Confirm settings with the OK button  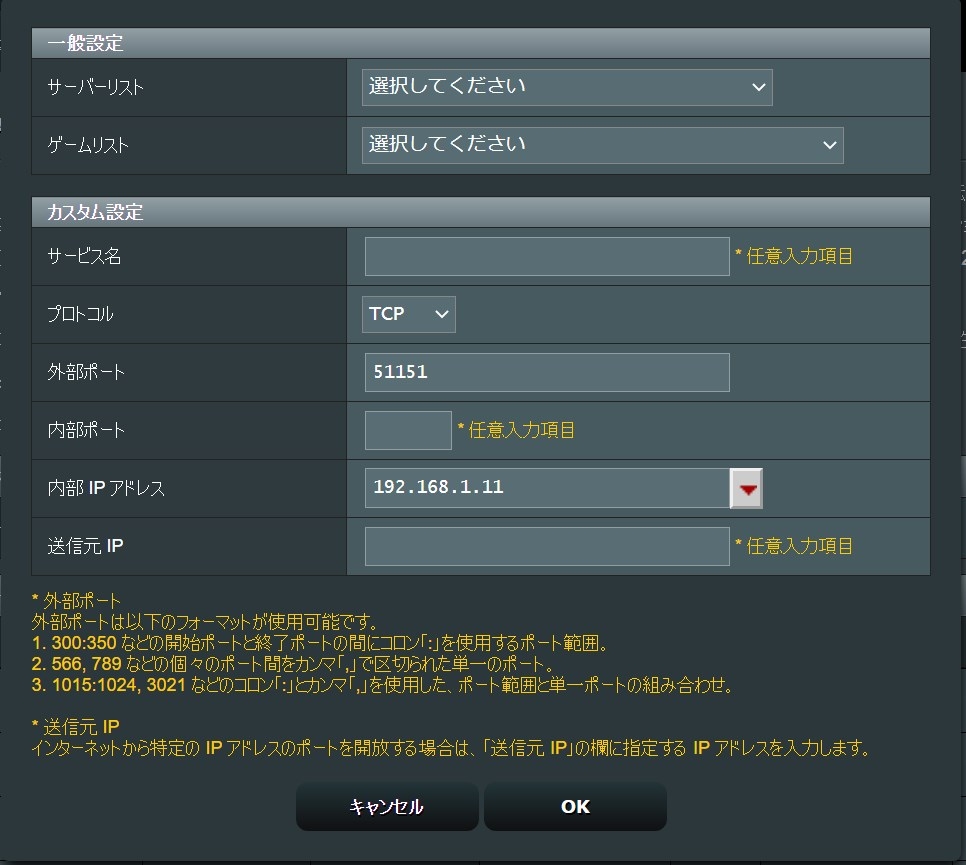click(575, 807)
